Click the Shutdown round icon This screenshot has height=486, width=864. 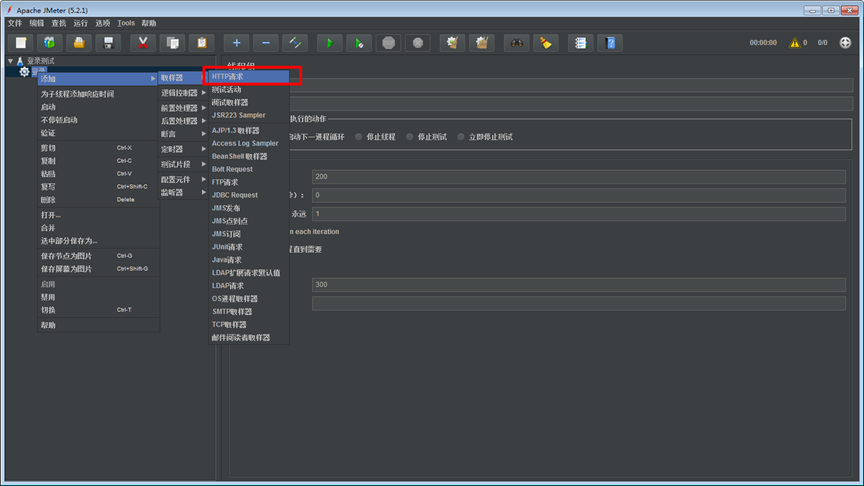(418, 42)
